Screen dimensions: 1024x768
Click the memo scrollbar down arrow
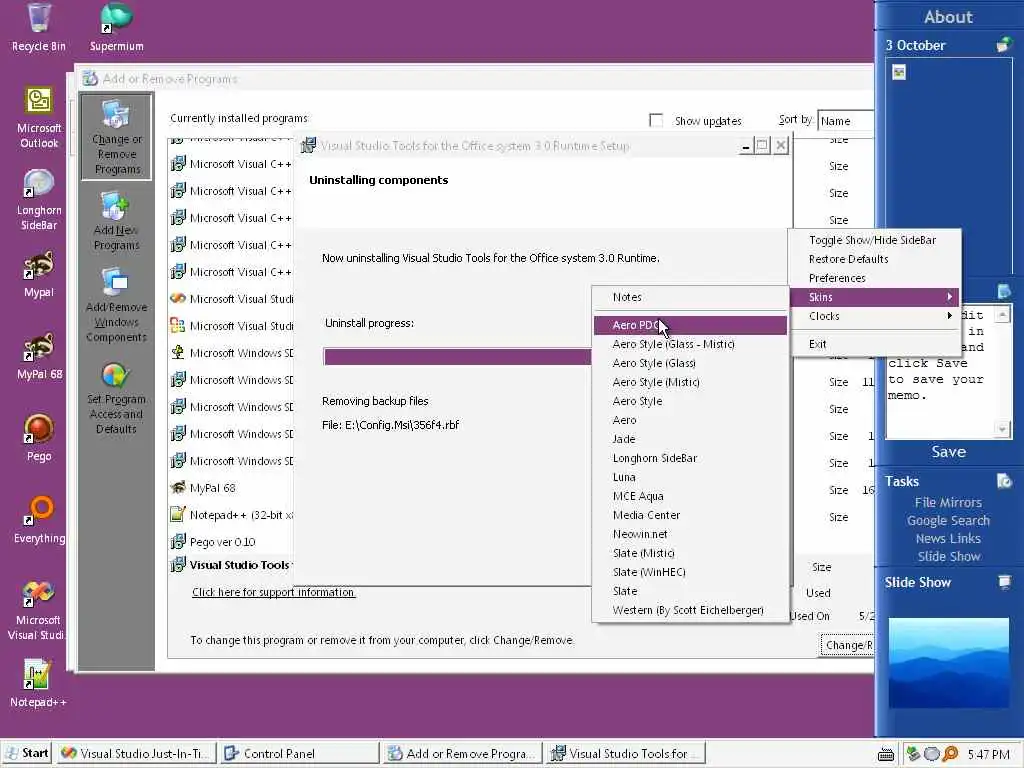click(1002, 429)
